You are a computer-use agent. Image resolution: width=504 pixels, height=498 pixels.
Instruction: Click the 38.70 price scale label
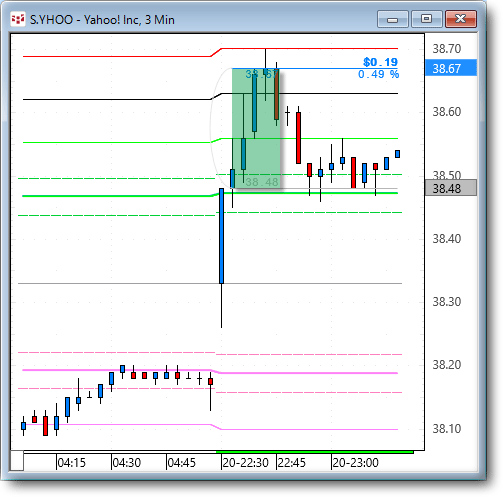point(447,49)
